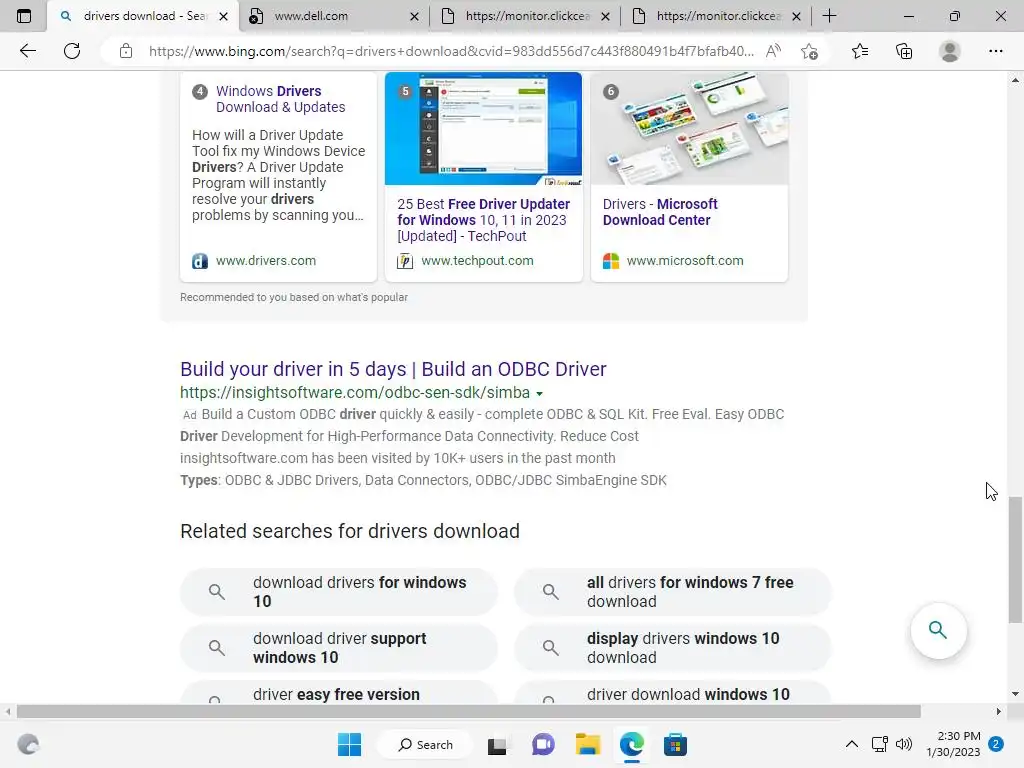Open Build your driver in 5 days ad
Screen dimensions: 1024x768
(393, 369)
